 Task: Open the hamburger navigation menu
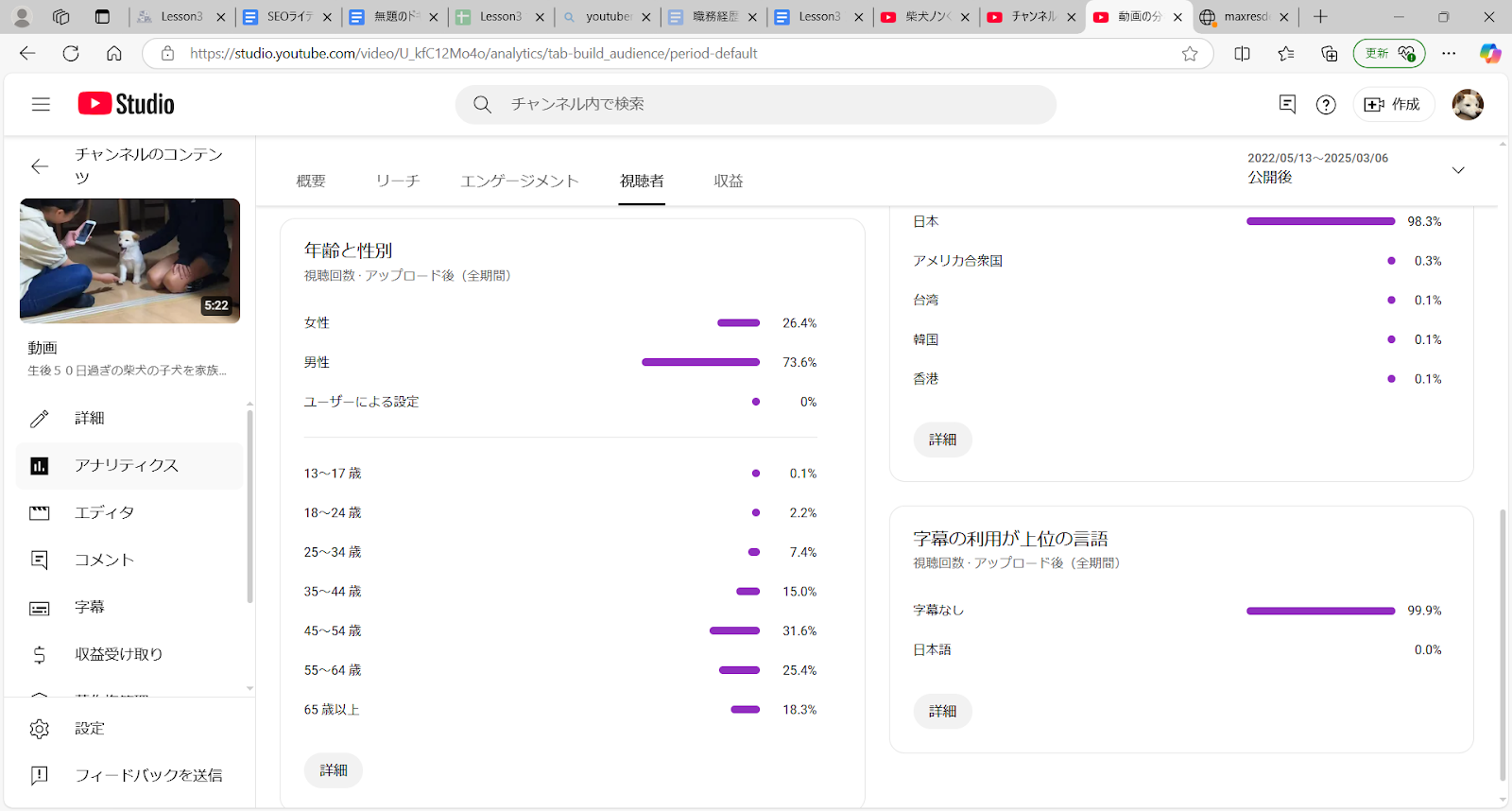coord(41,104)
